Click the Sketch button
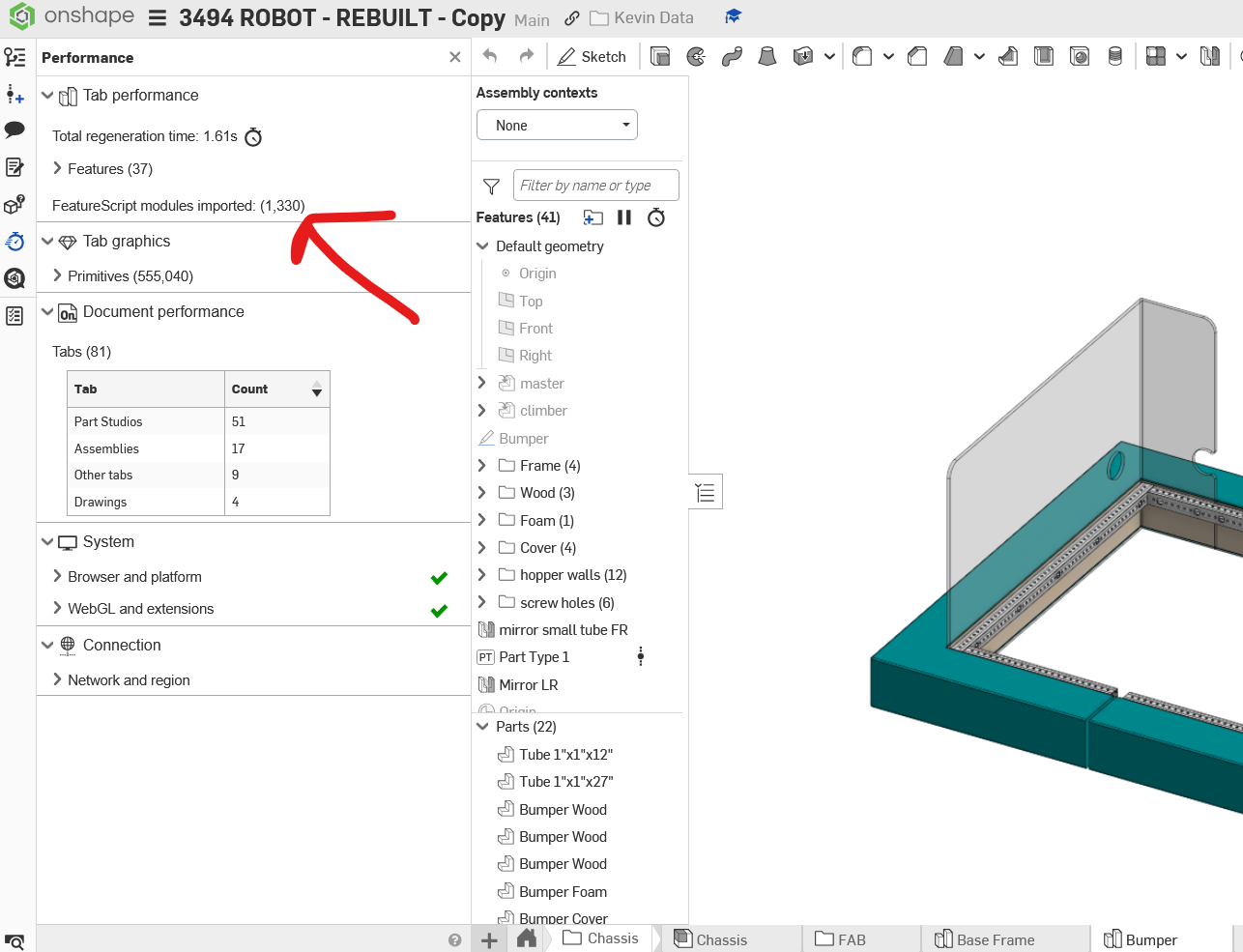The height and width of the screenshot is (952, 1243). click(592, 57)
